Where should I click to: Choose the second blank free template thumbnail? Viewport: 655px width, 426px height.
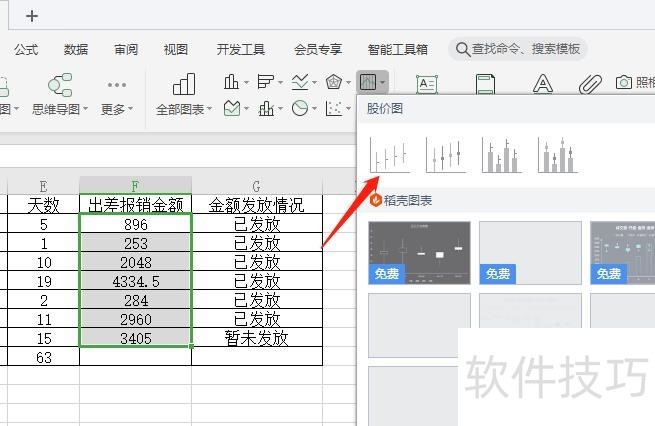(531, 253)
